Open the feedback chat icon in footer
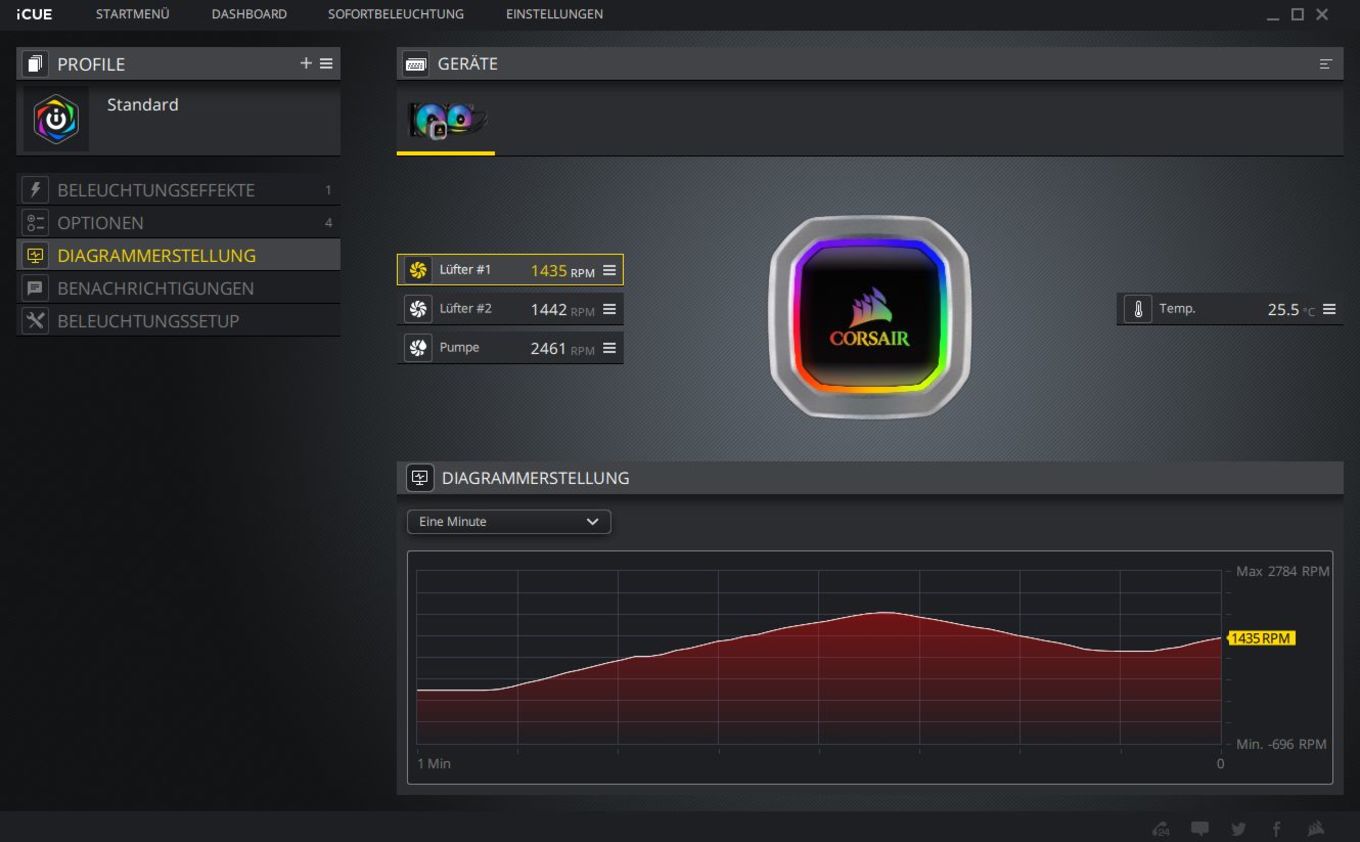This screenshot has height=842, width=1360. pyautogui.click(x=1200, y=829)
